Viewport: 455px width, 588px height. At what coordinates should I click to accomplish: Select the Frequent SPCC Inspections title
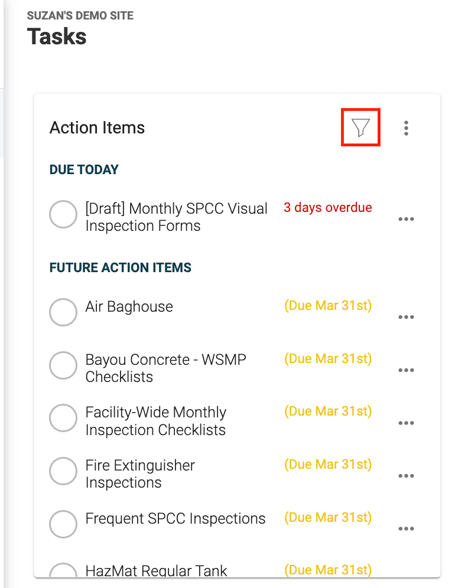click(x=175, y=519)
